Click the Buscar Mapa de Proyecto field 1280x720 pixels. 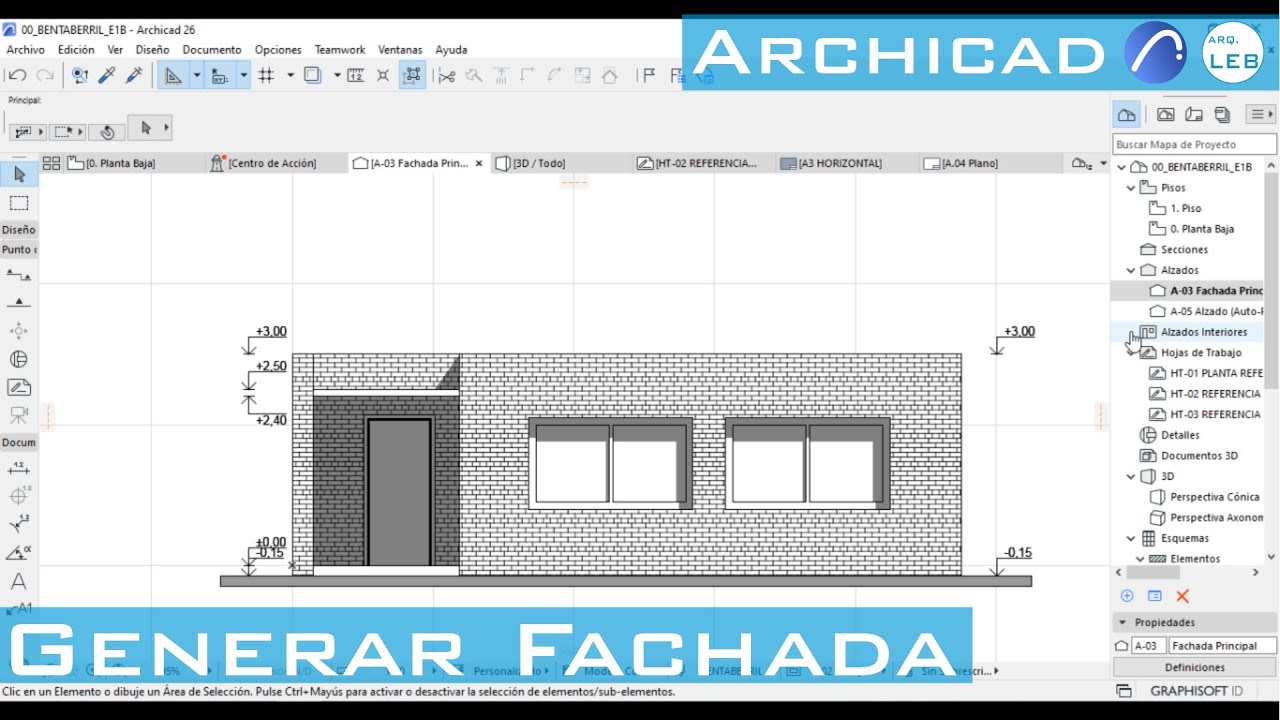pos(1194,144)
